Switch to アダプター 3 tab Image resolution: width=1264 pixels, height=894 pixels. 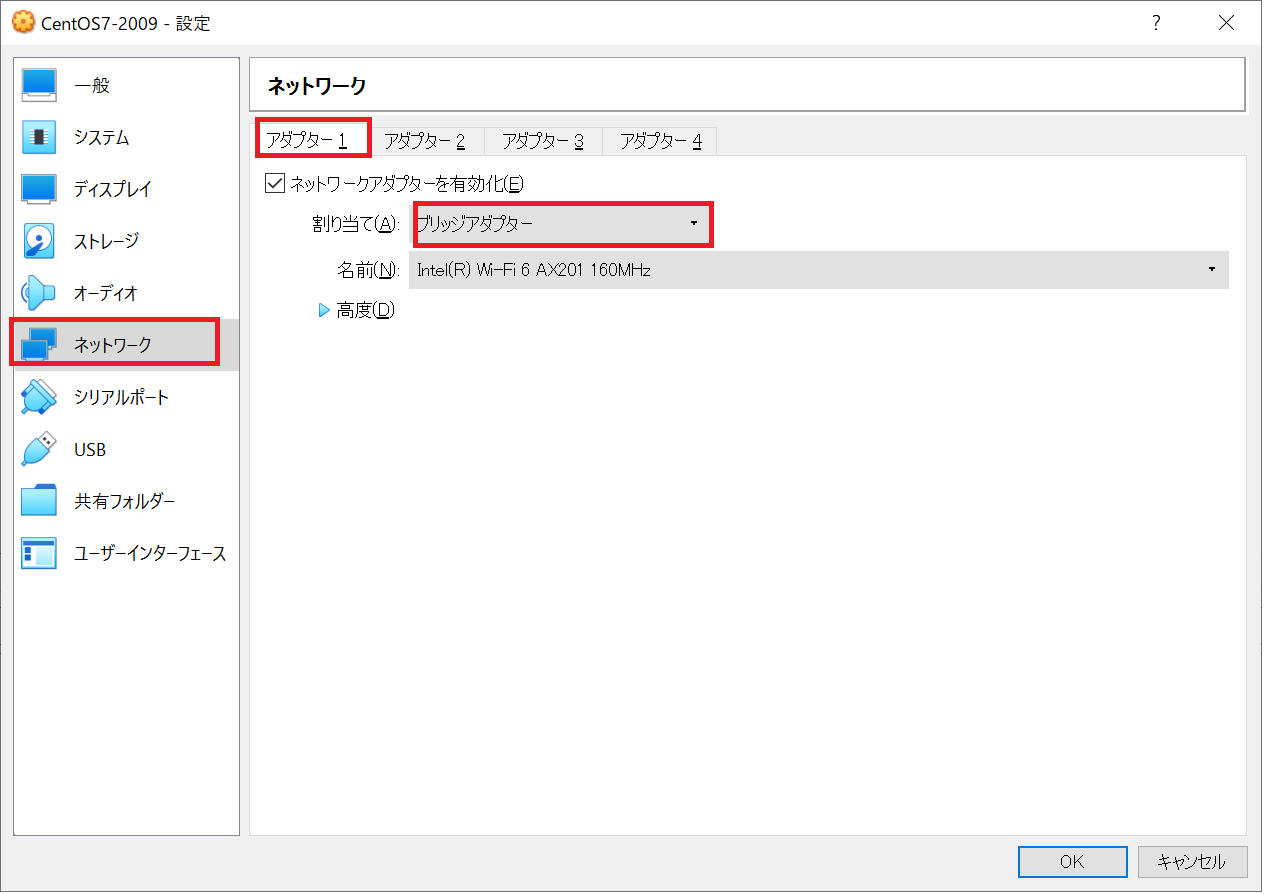coord(543,141)
